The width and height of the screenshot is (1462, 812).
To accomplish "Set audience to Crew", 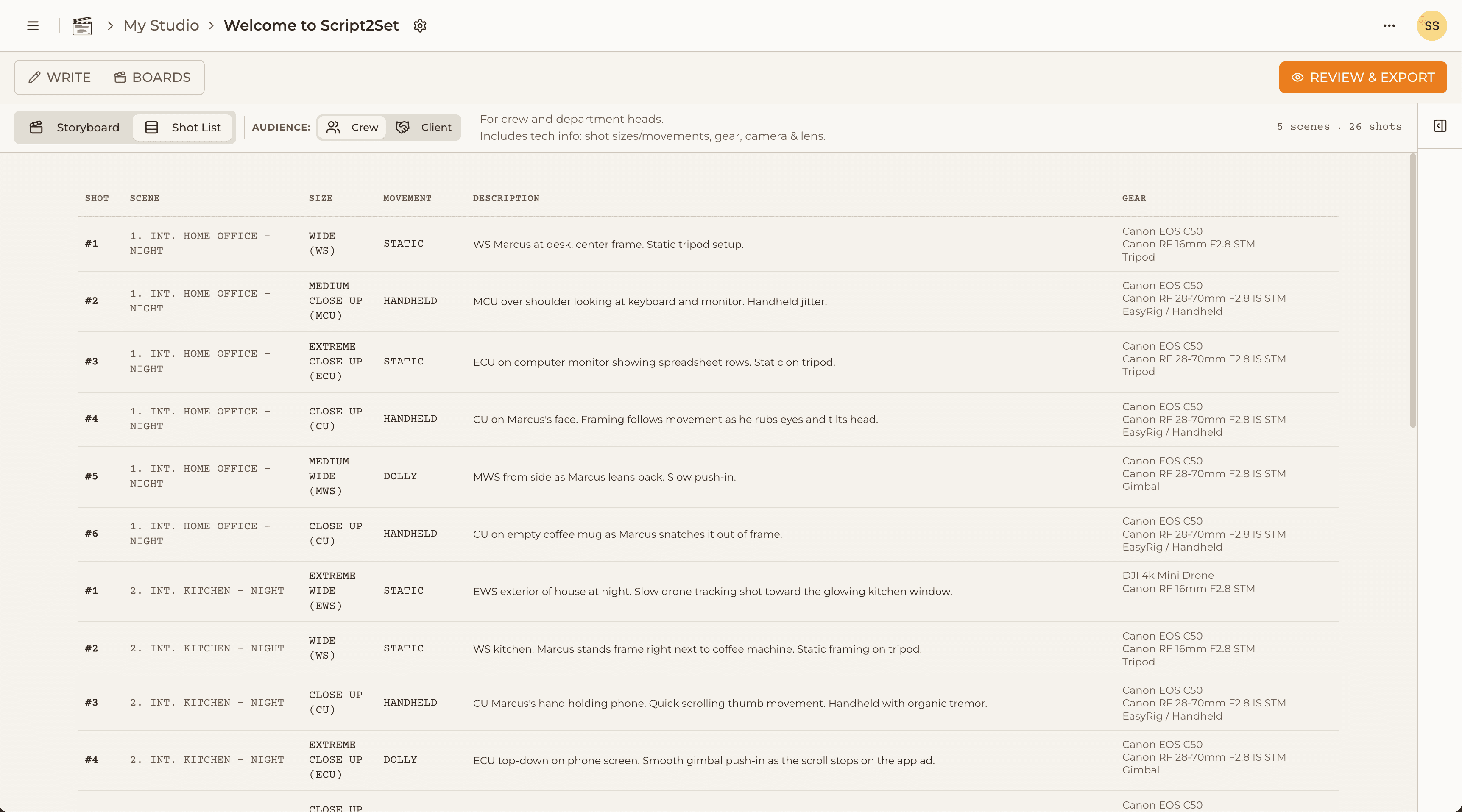I will pos(352,127).
